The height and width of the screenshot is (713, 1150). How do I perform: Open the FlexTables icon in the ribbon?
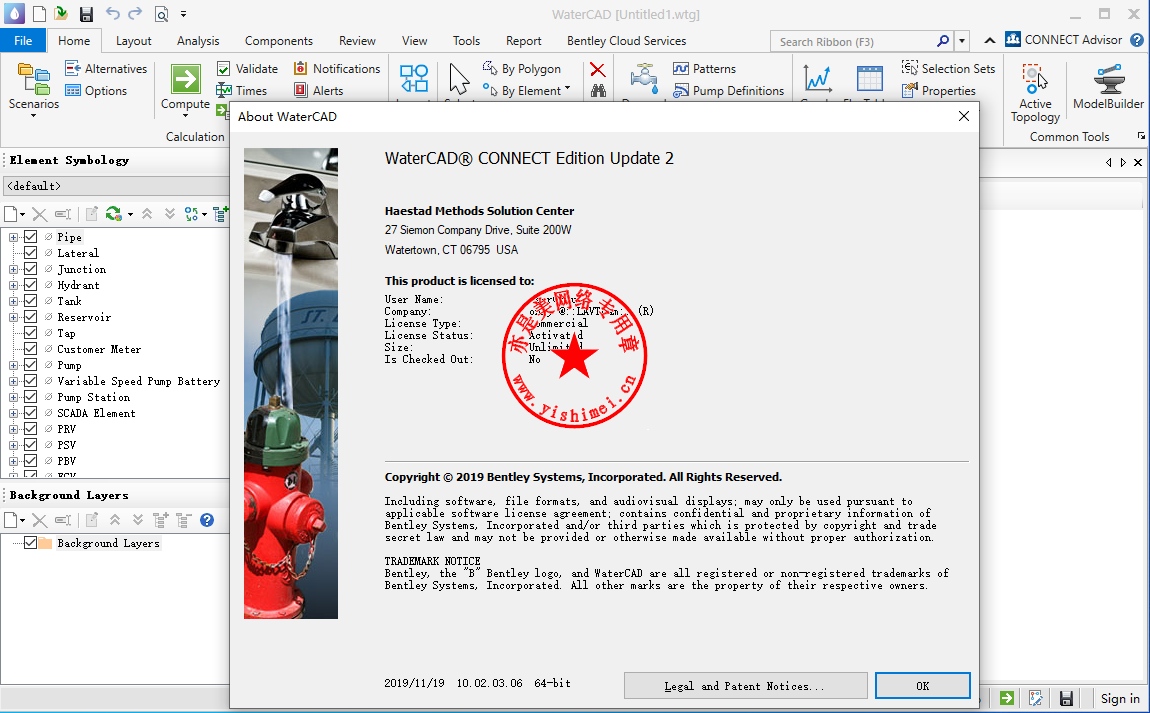[869, 79]
